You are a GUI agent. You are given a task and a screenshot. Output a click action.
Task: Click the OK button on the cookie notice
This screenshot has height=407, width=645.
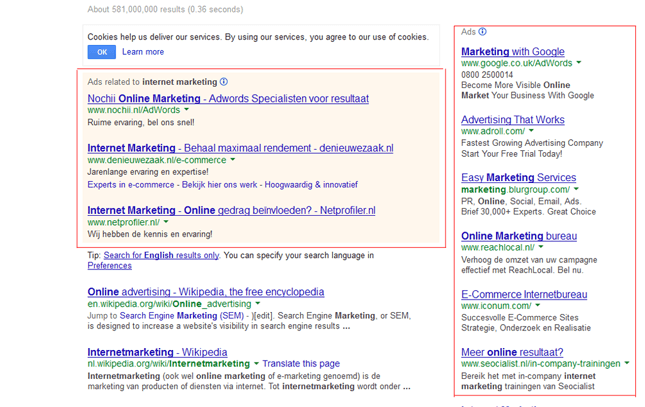102,52
